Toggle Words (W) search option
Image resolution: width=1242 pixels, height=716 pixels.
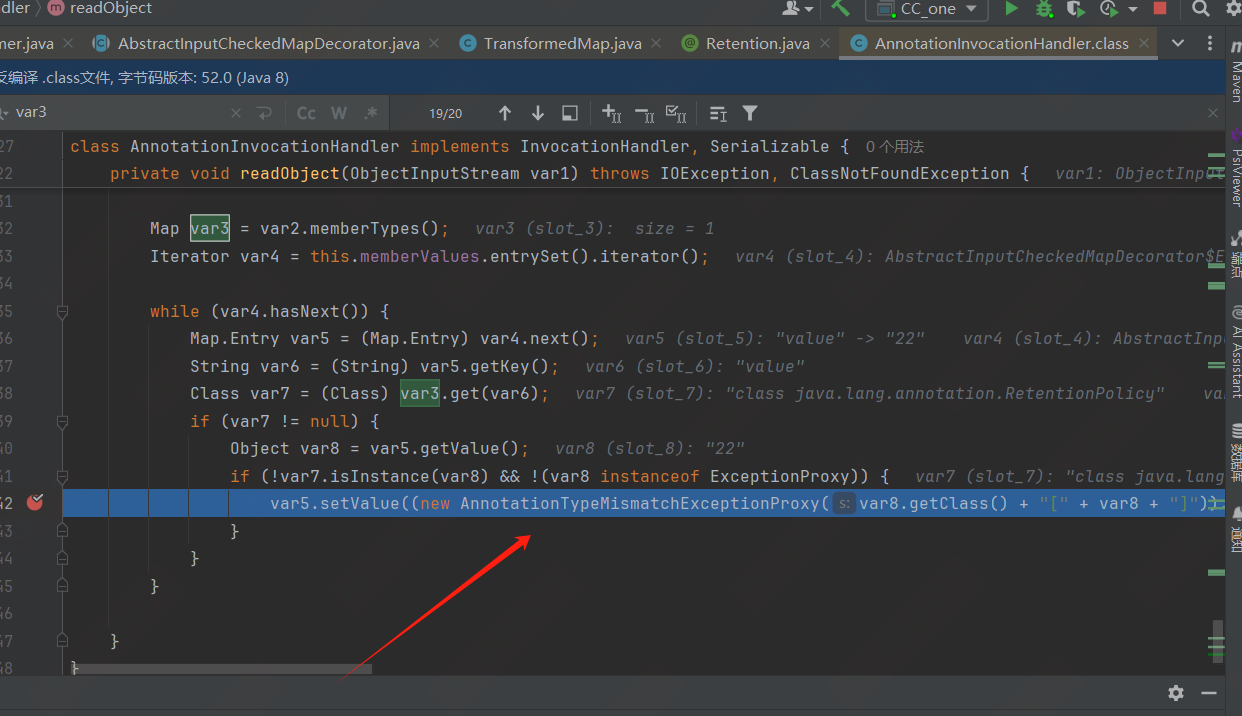[339, 113]
